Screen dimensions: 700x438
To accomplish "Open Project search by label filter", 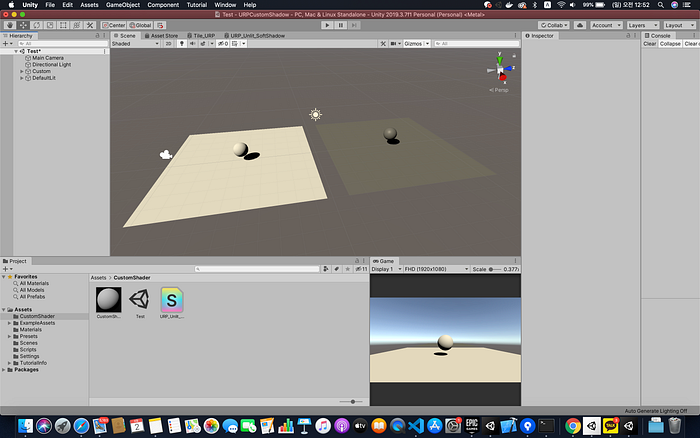I will [x=337, y=269].
